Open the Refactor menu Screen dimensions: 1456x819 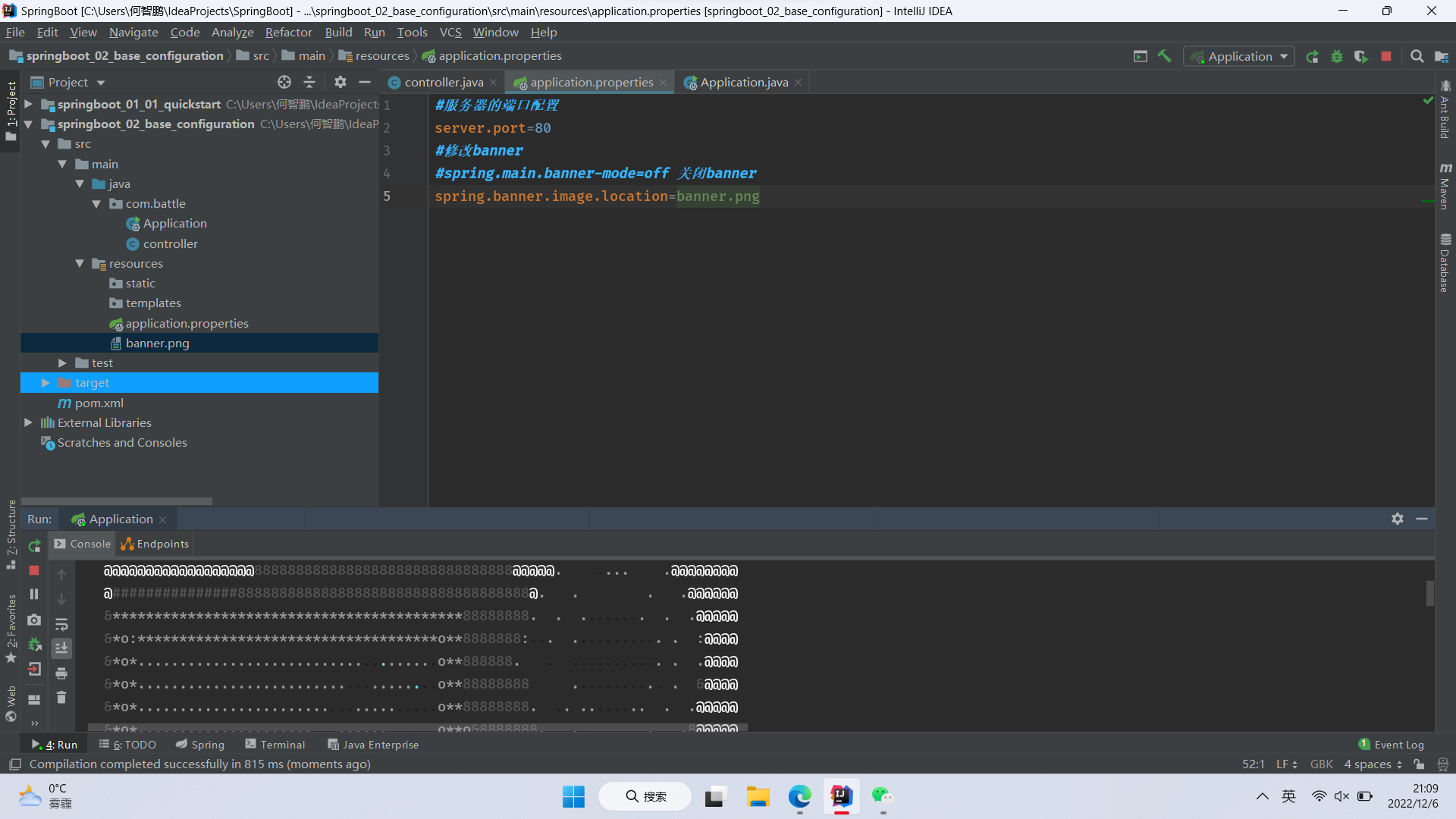tap(288, 32)
